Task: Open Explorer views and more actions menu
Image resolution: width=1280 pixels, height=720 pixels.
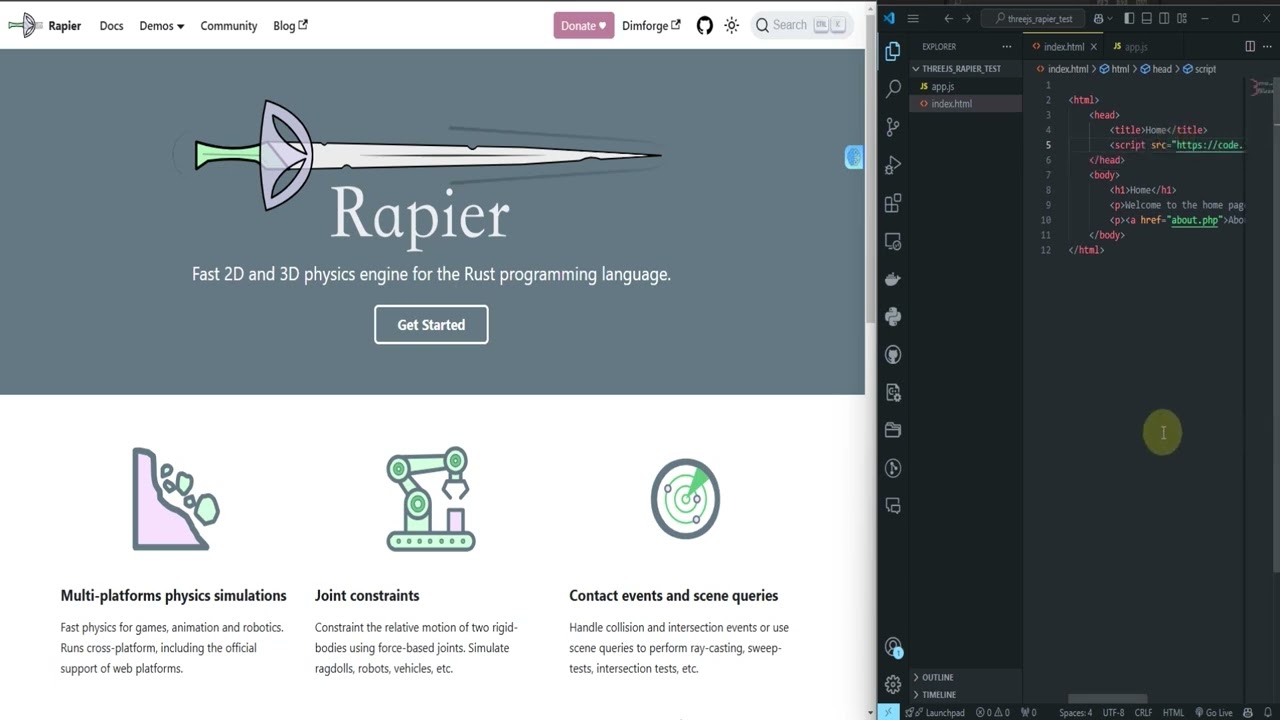Action: 1007,47
